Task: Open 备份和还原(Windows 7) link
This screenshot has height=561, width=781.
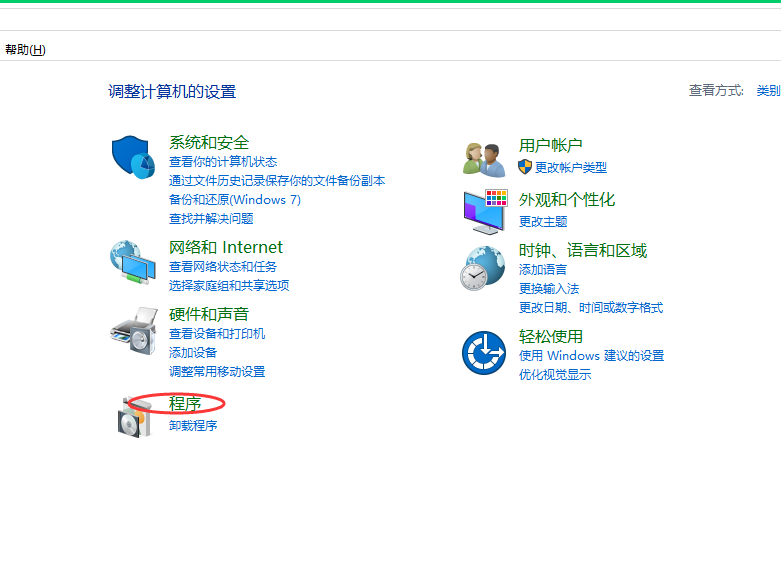Action: click(235, 200)
